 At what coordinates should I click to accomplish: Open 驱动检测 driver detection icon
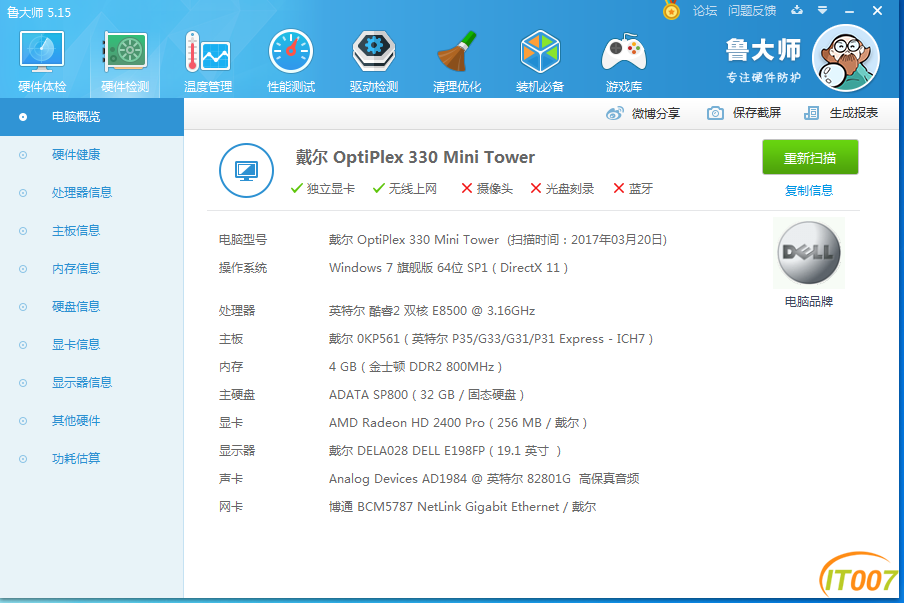pos(374,52)
